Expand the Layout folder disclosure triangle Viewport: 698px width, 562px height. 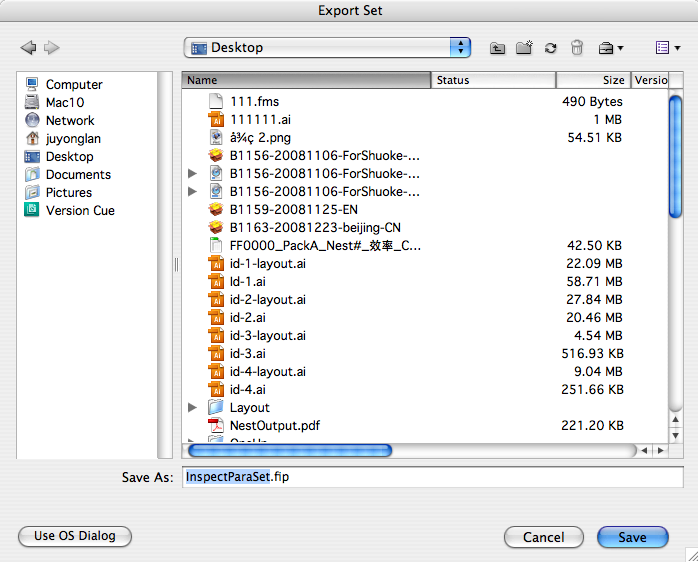[x=193, y=408]
